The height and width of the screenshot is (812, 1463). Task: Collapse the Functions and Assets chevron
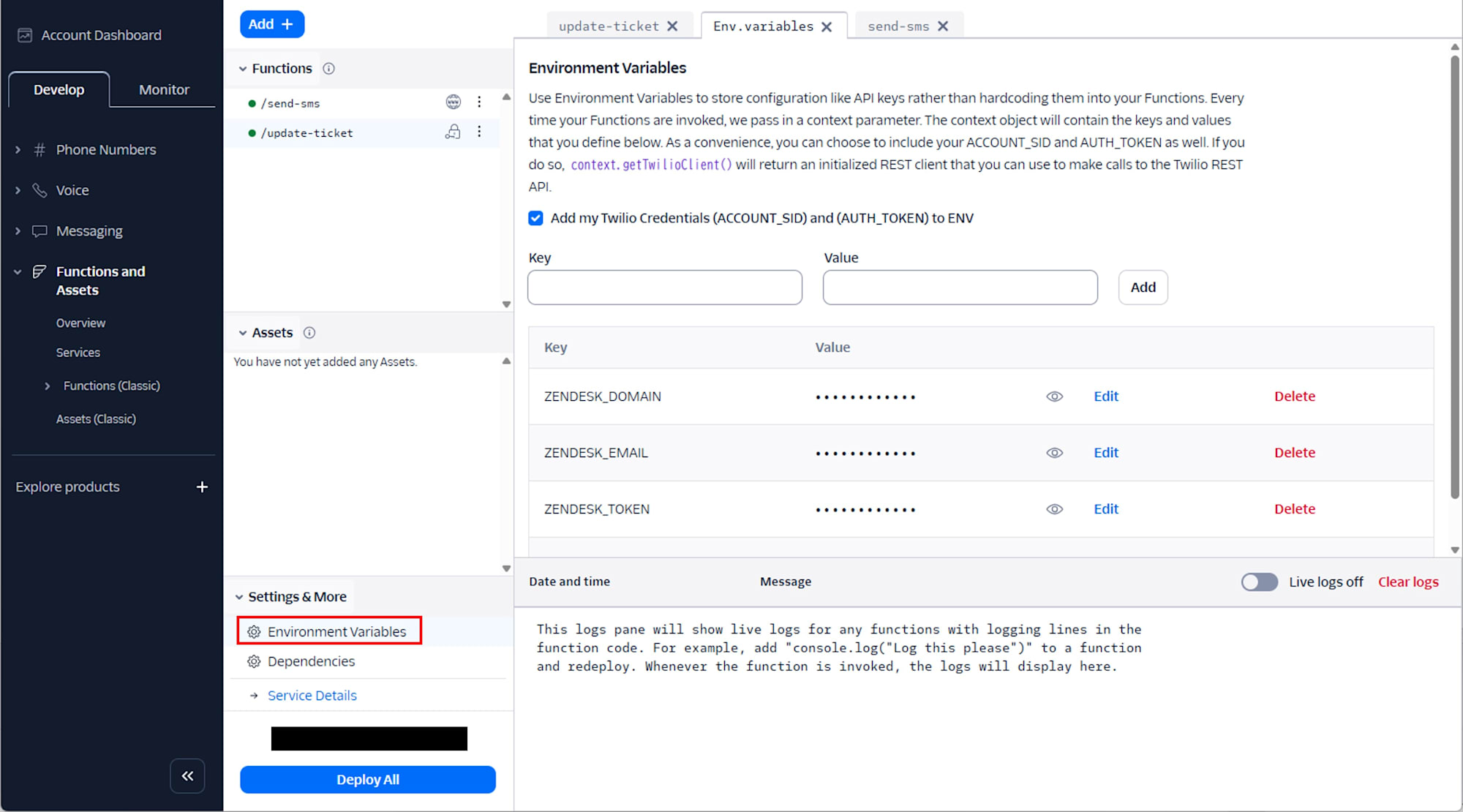point(18,272)
